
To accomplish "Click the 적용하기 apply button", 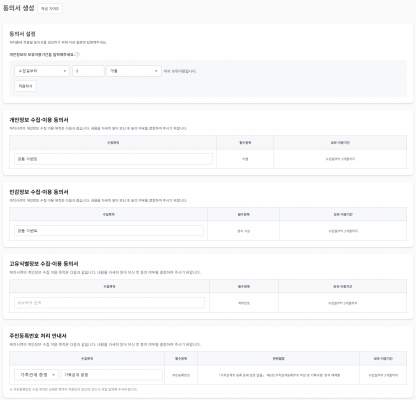I will [25, 86].
